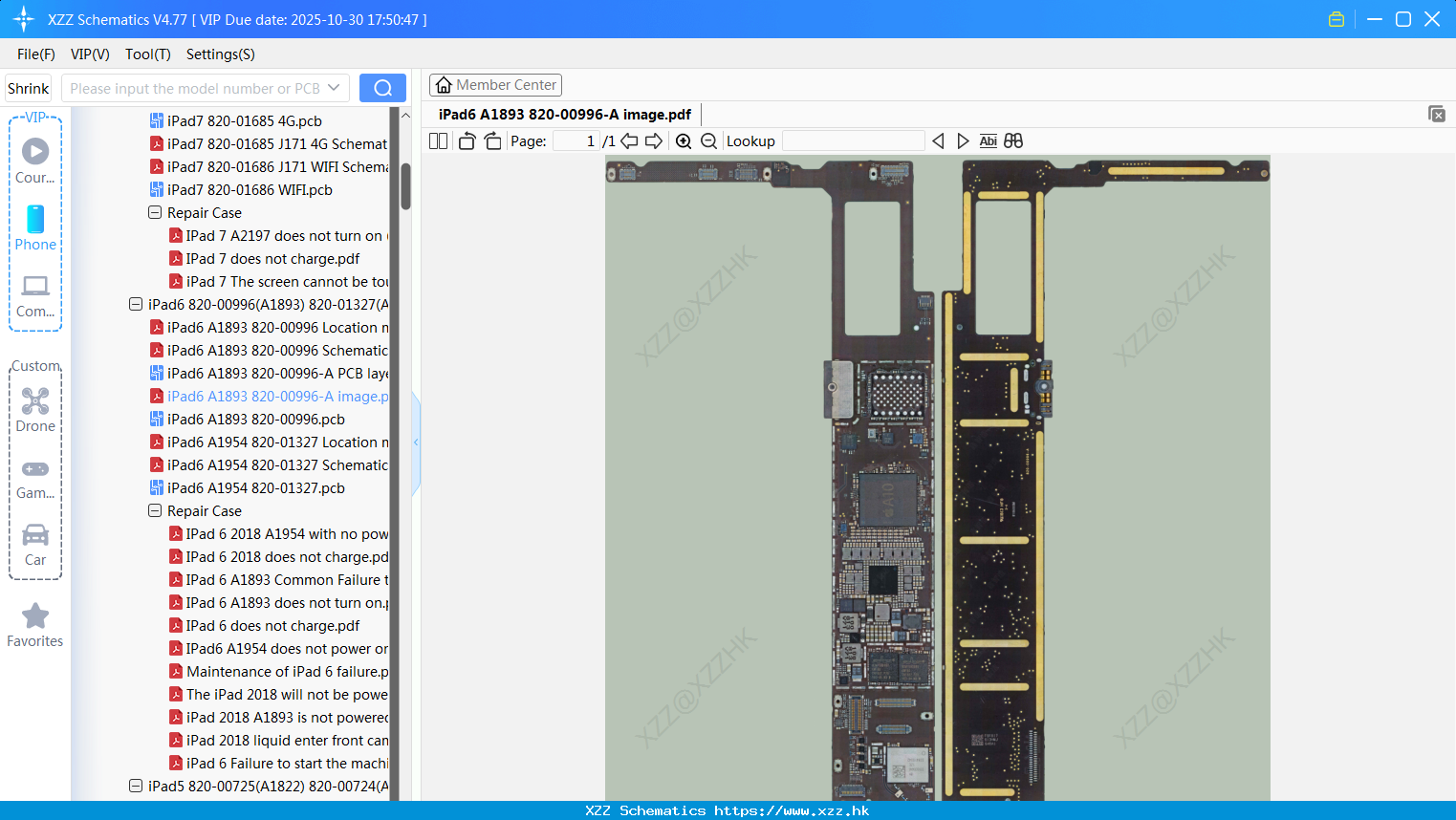Screen dimensions: 1456x820
Task: Open the Drone category
Action: [x=35, y=410]
